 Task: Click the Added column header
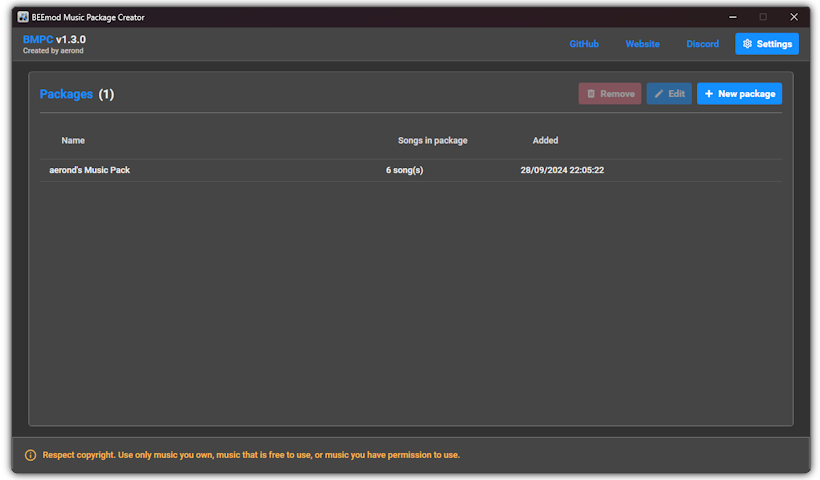point(545,140)
